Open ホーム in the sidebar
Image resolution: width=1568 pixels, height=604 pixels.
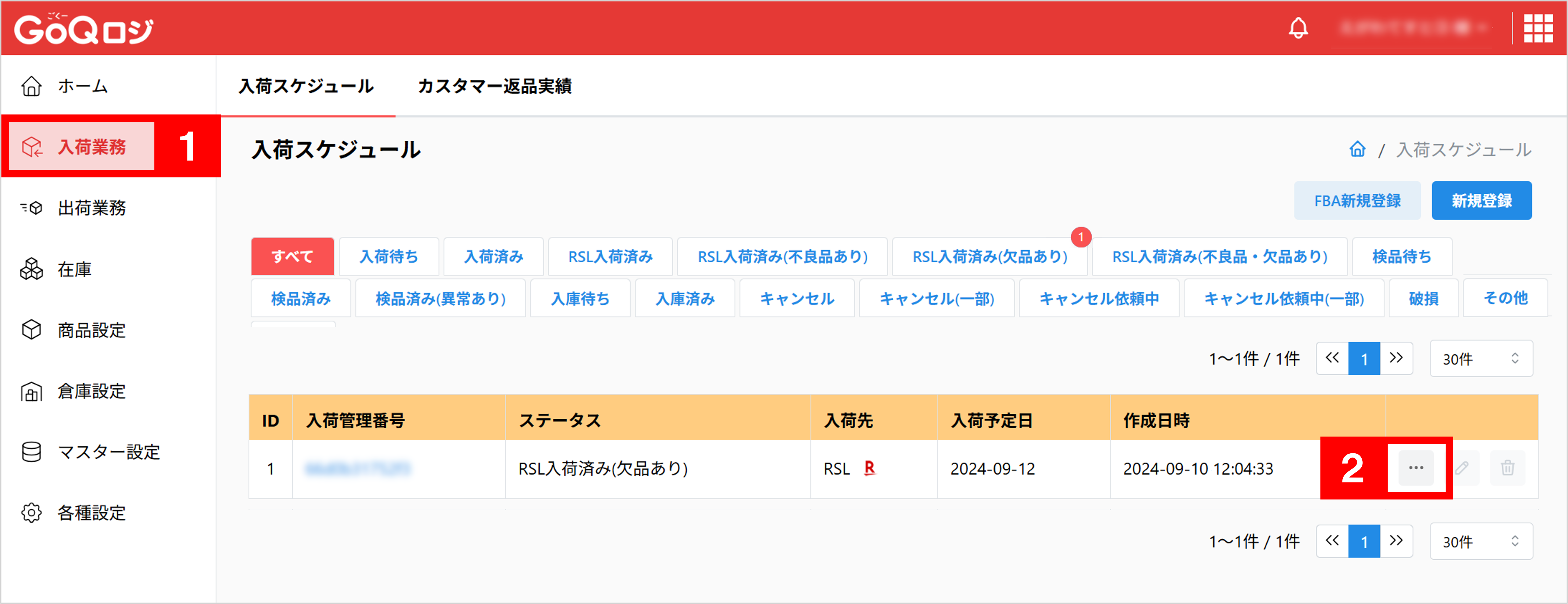(x=82, y=86)
